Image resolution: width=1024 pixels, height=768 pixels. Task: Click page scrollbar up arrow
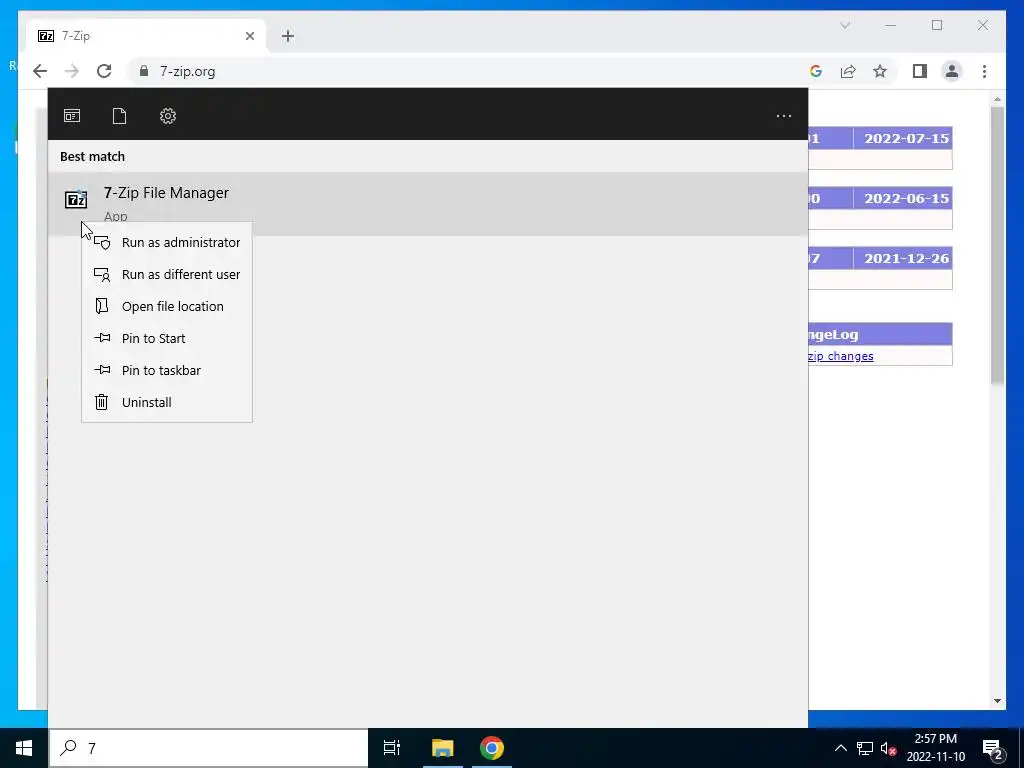click(x=997, y=100)
